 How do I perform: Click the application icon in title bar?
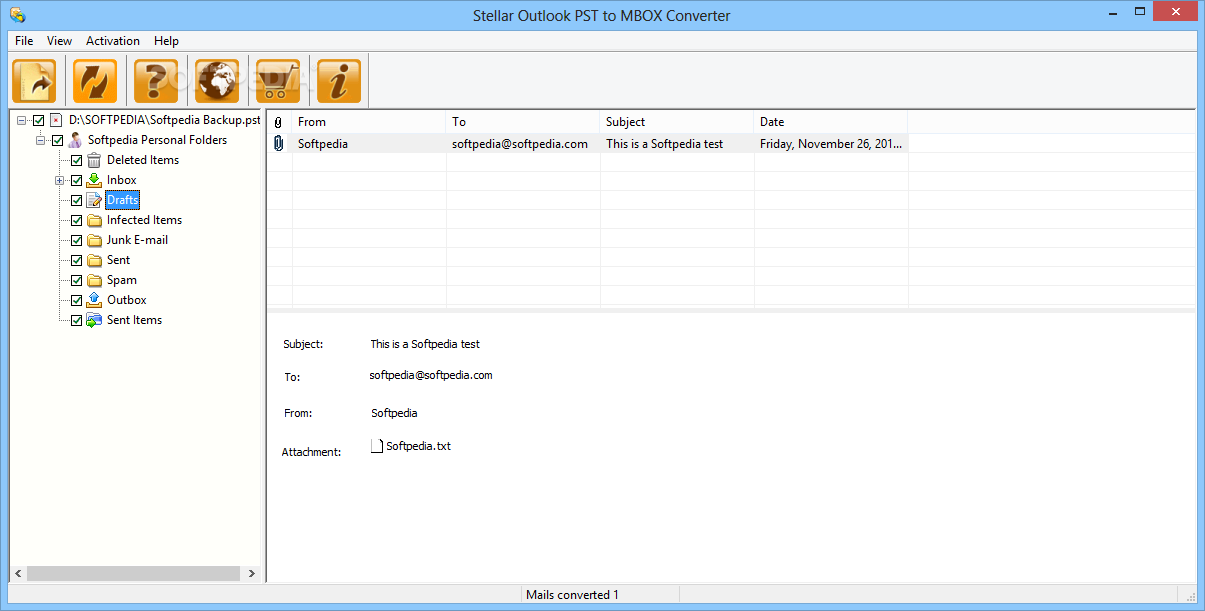17,15
